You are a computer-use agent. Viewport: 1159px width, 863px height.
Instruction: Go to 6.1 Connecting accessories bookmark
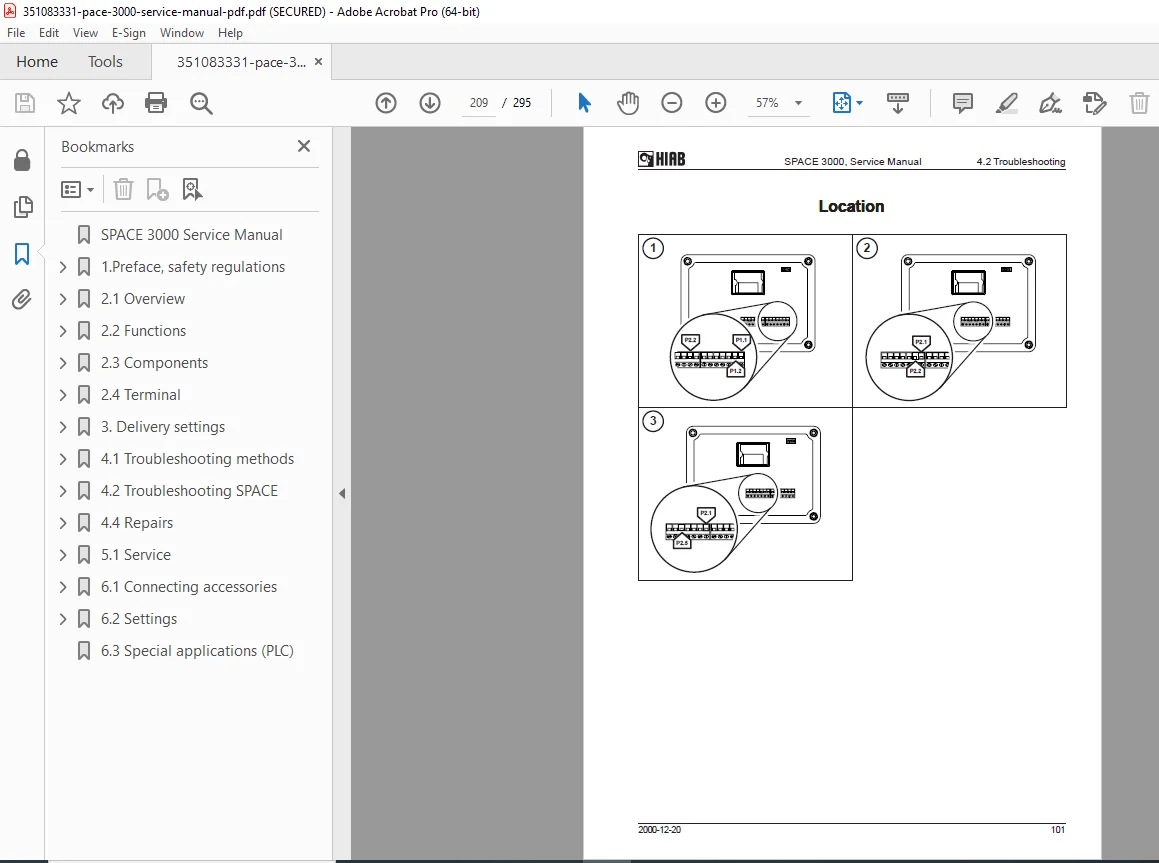188,587
